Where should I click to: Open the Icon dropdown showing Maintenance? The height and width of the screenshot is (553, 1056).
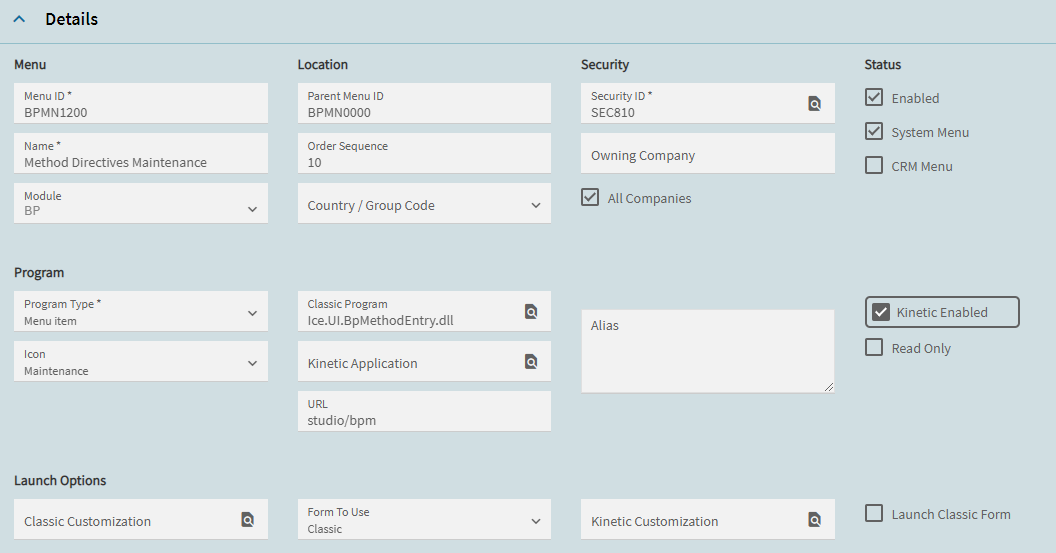coord(141,362)
